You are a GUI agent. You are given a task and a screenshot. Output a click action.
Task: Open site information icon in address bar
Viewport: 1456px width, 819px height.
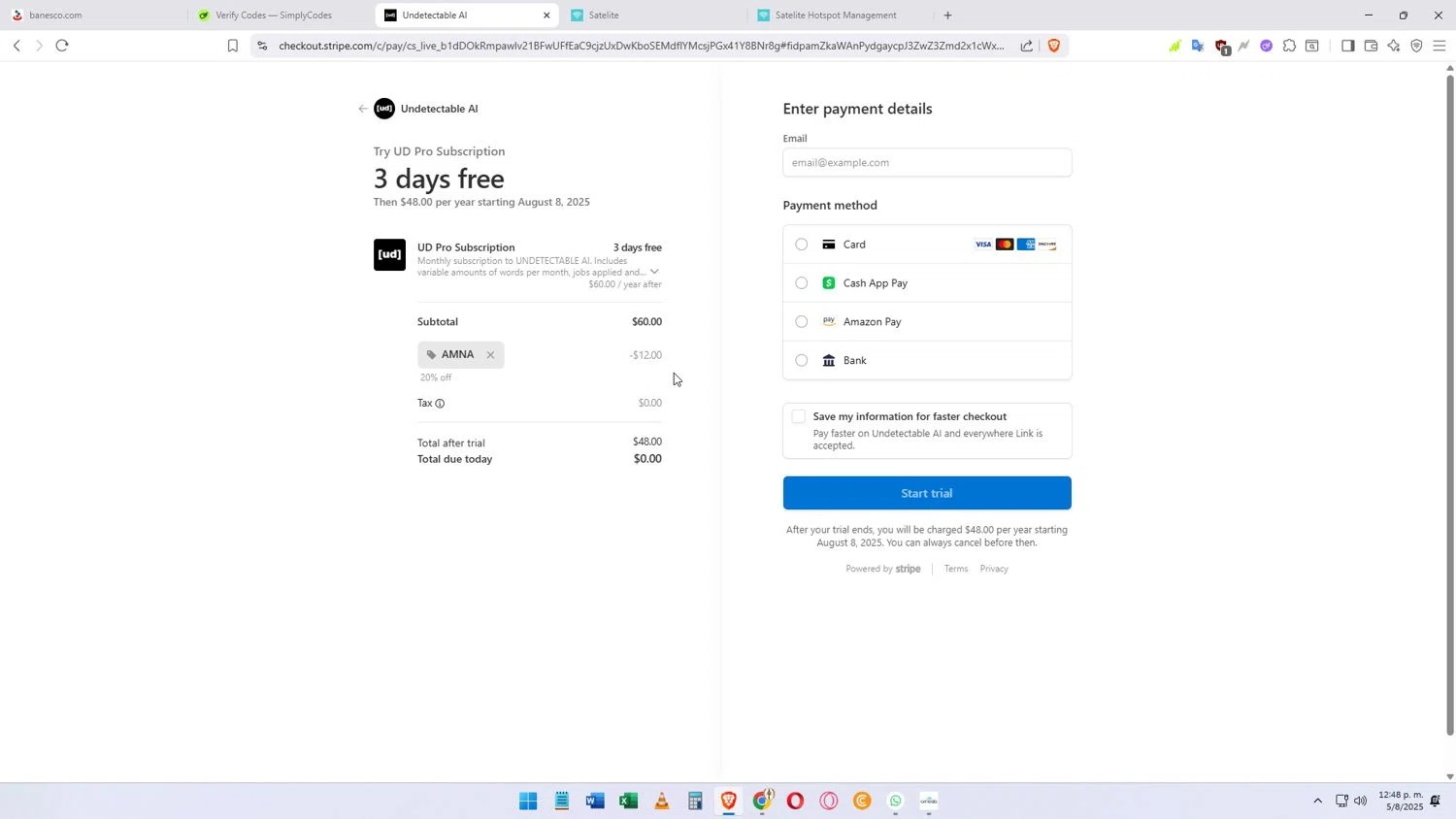(x=262, y=46)
